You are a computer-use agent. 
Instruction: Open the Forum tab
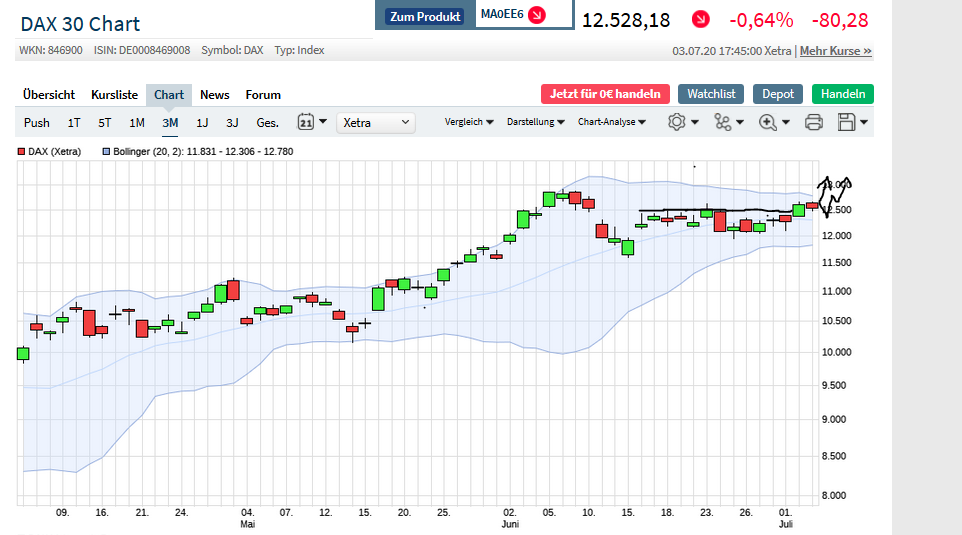pyautogui.click(x=263, y=95)
